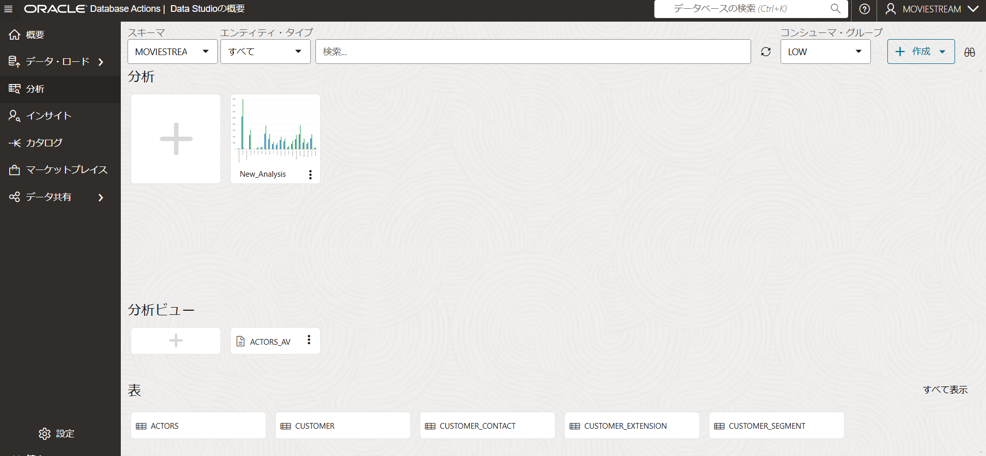
Task: Click the user profile icon
Action: tap(890, 9)
